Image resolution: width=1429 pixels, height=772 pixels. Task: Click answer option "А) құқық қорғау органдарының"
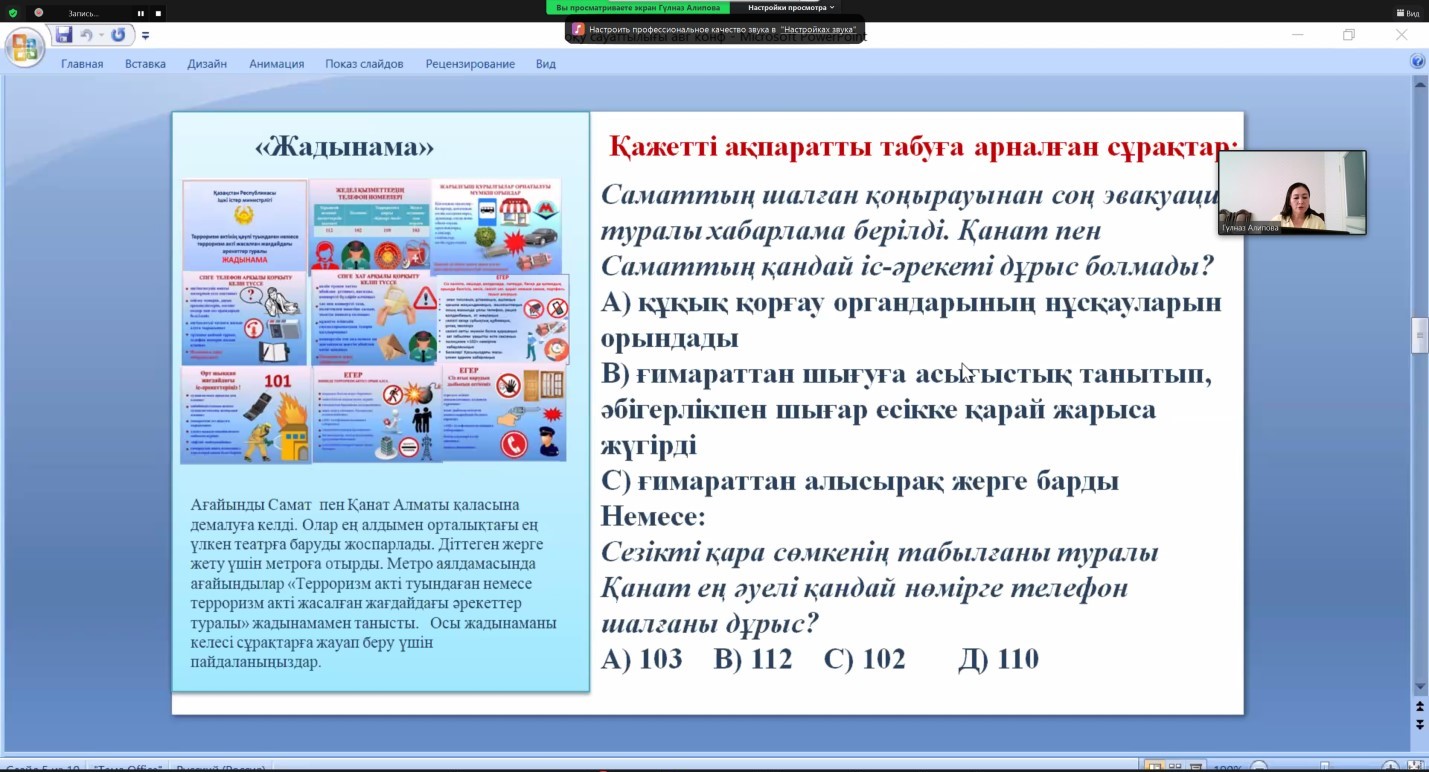[x=911, y=320]
